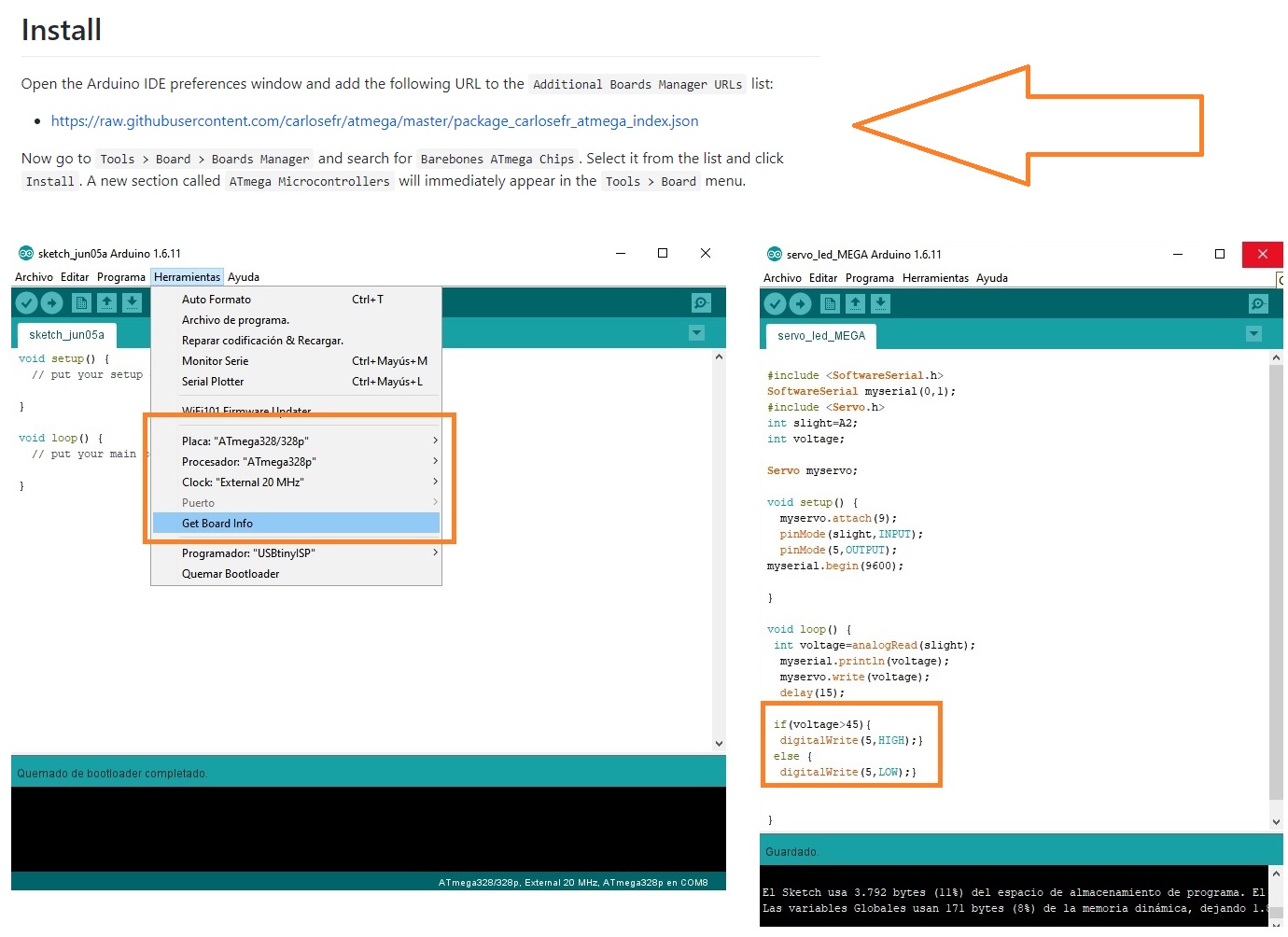The image size is (1288, 937).
Task: Maximize the sketch_jun05a window
Action: coord(663,253)
